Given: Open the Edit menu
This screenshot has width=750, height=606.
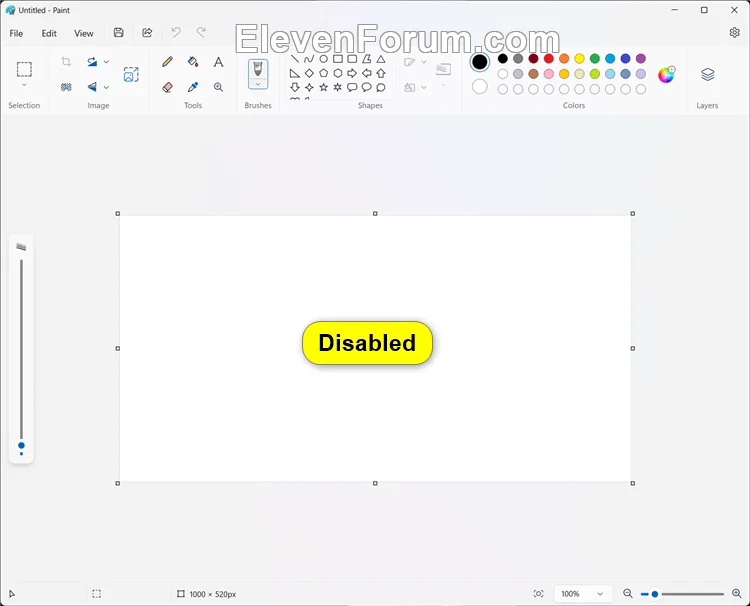Looking at the screenshot, I should tap(49, 33).
